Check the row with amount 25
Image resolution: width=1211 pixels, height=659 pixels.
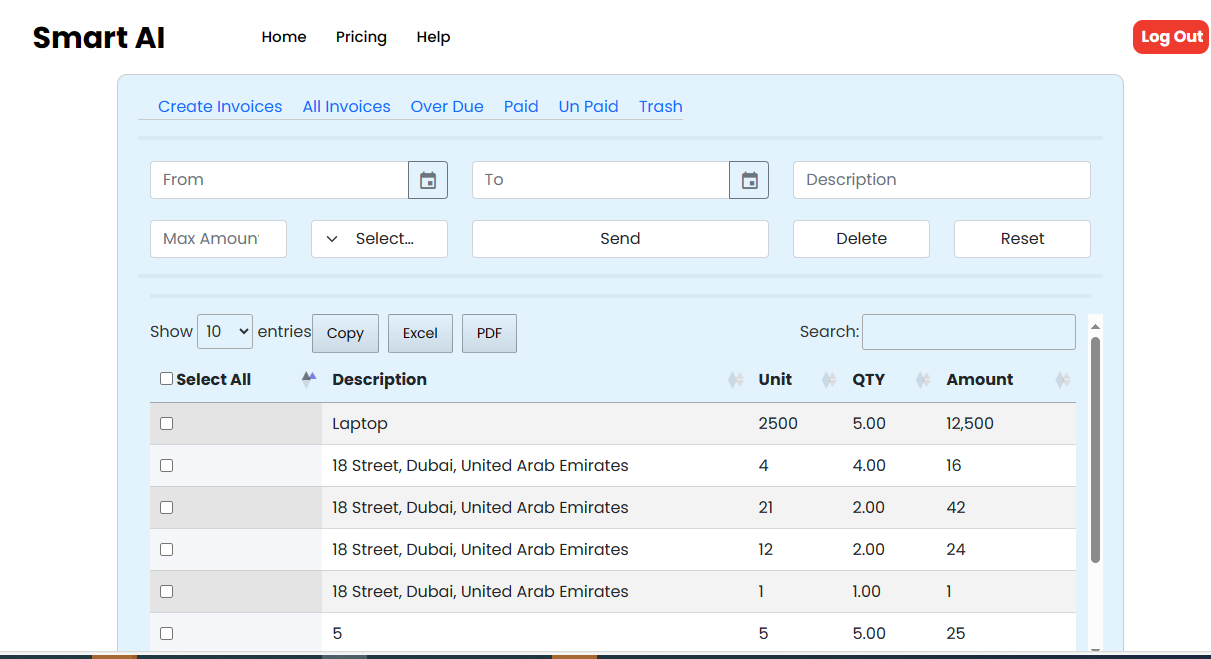click(166, 634)
